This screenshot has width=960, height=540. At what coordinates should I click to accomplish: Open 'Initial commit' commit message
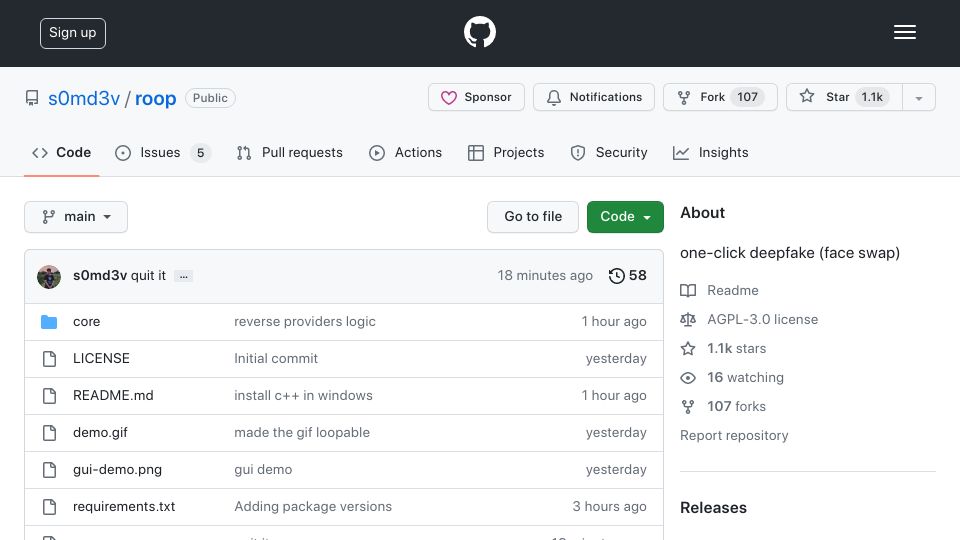[276, 358]
